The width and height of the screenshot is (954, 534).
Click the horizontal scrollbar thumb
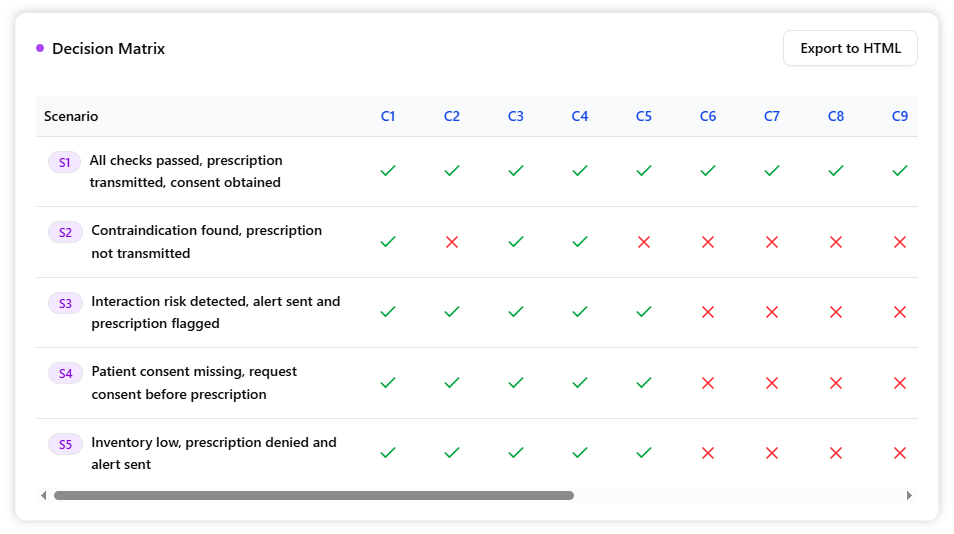tap(314, 495)
